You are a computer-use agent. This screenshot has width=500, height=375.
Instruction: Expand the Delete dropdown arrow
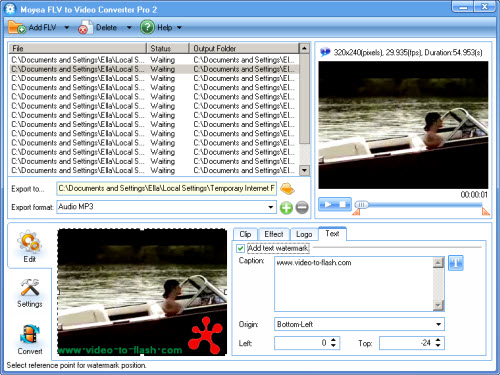(129, 28)
